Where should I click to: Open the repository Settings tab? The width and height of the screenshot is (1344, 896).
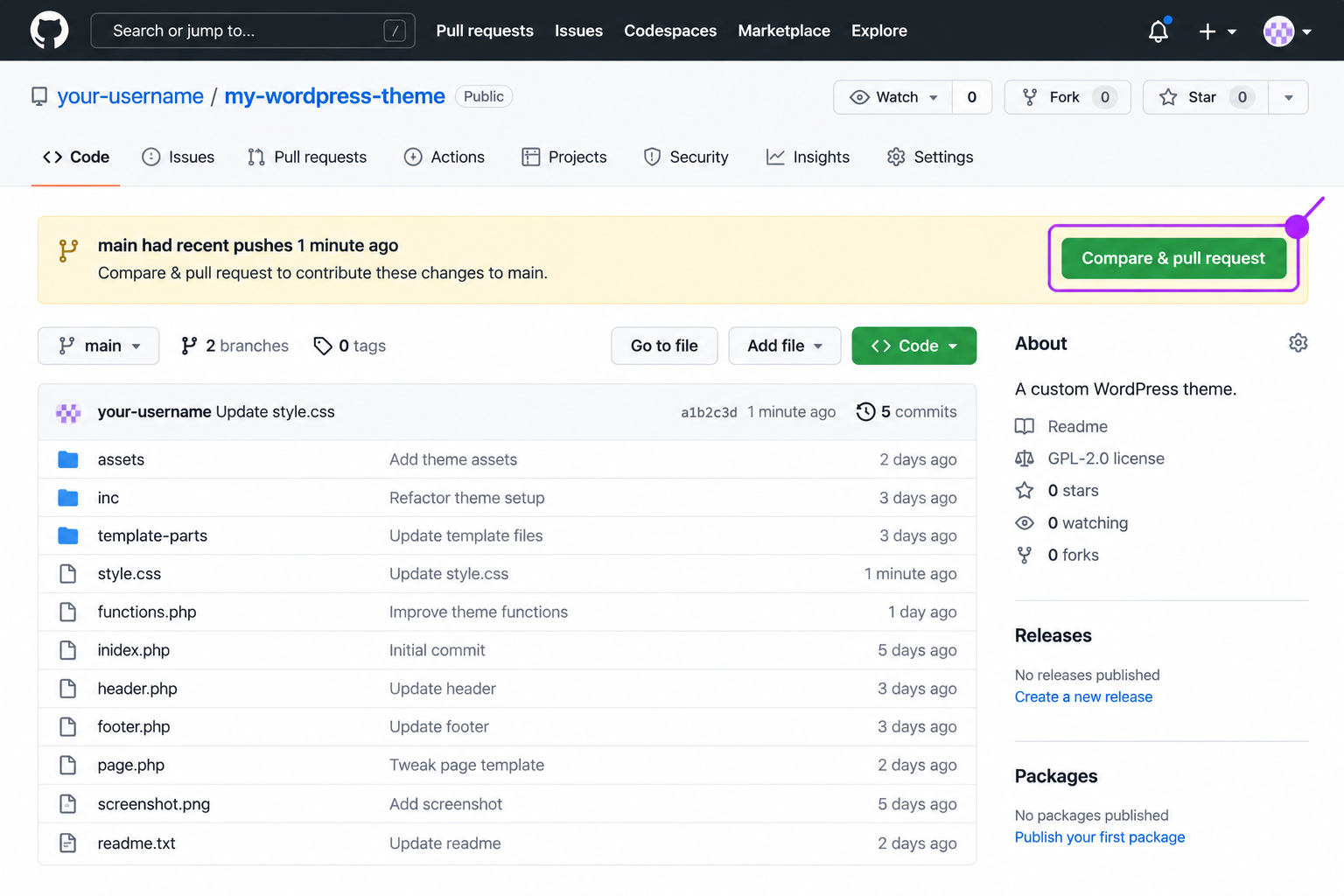coord(930,157)
